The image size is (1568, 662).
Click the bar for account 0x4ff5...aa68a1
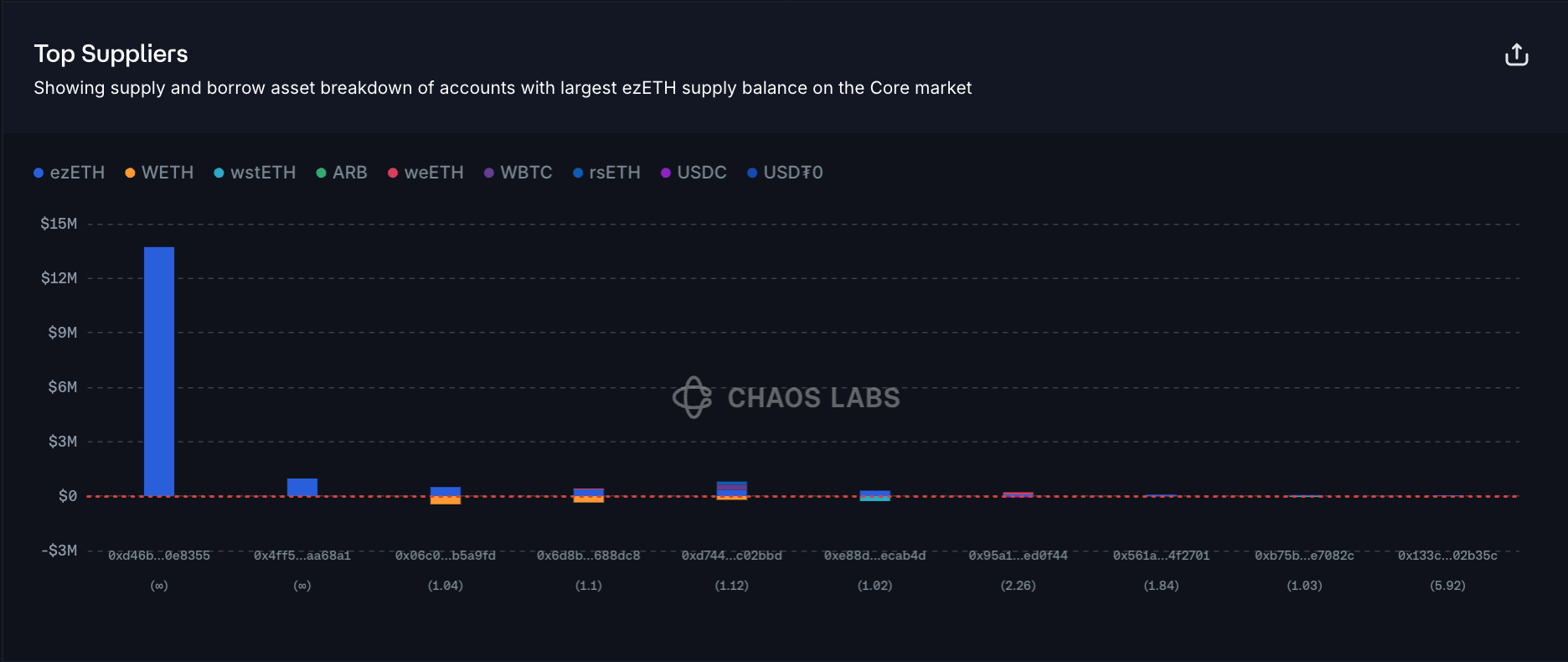coord(302,487)
